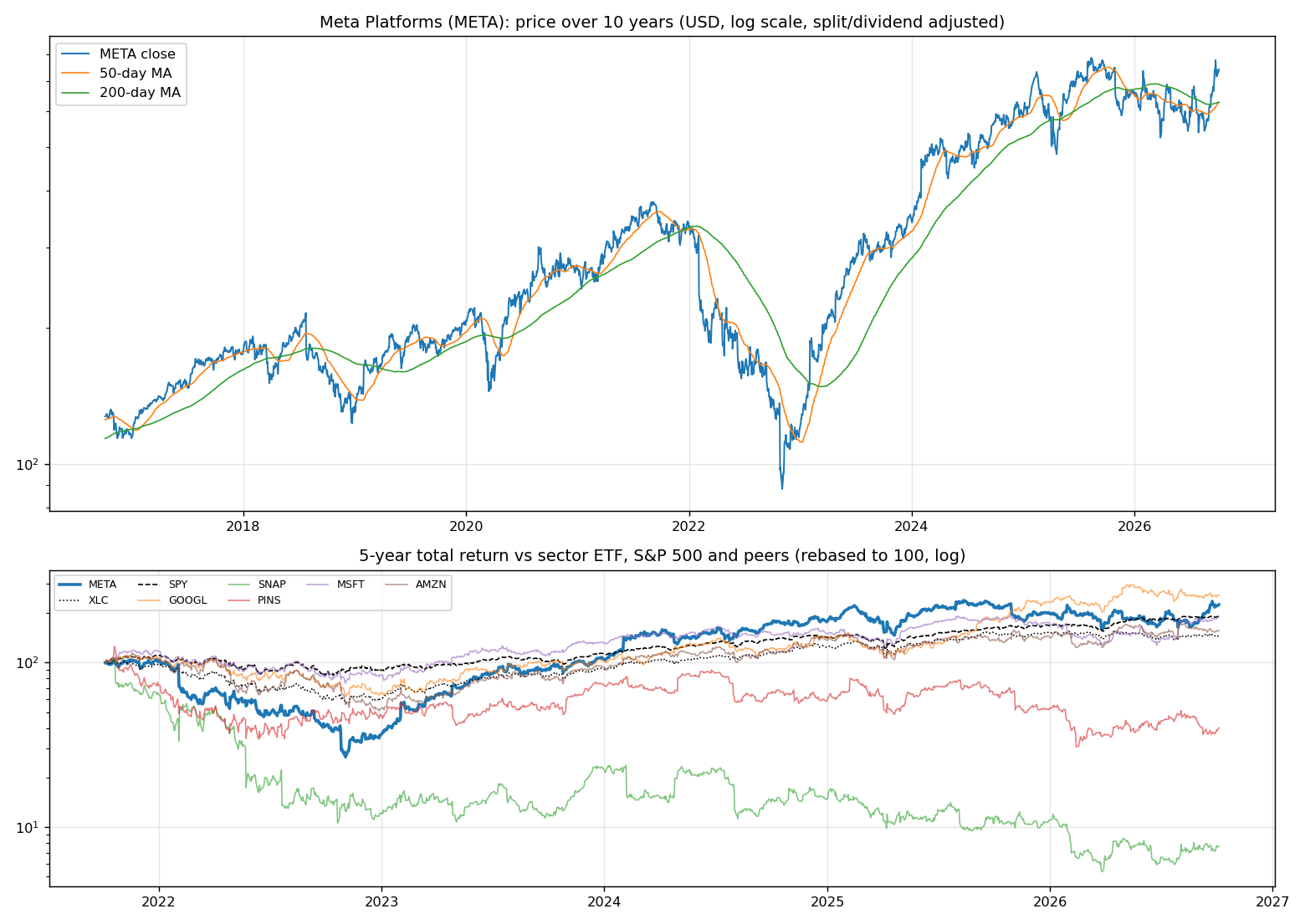Click the SNAP entry in bottom legend
The width and height of the screenshot is (1305, 924).
256,585
